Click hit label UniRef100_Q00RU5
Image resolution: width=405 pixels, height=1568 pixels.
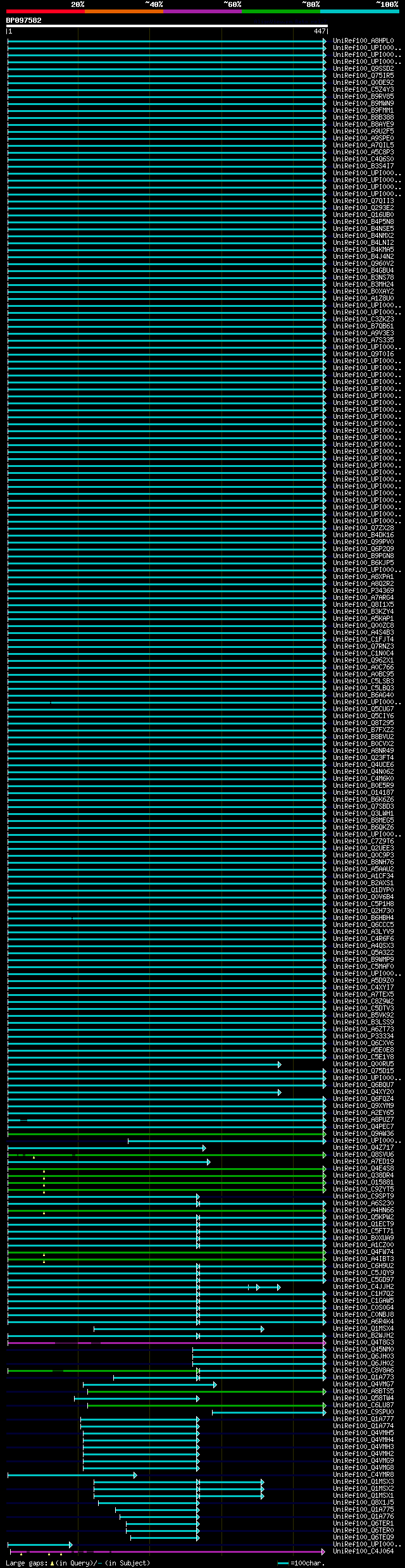point(363,1064)
